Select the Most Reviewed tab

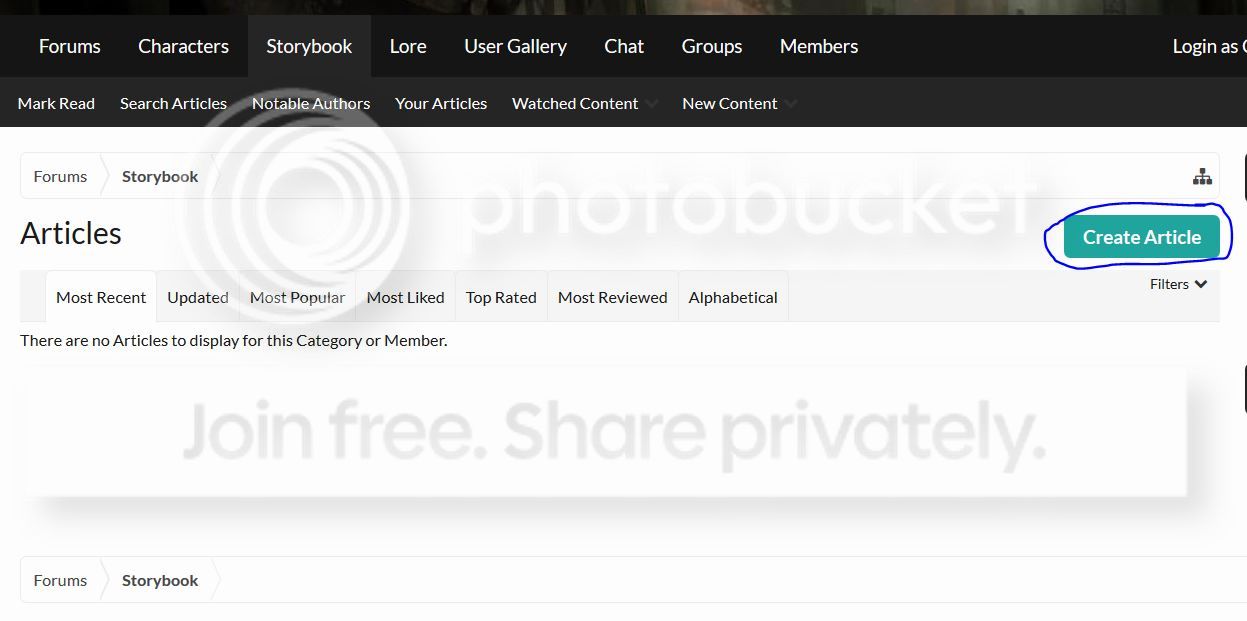[612, 297]
